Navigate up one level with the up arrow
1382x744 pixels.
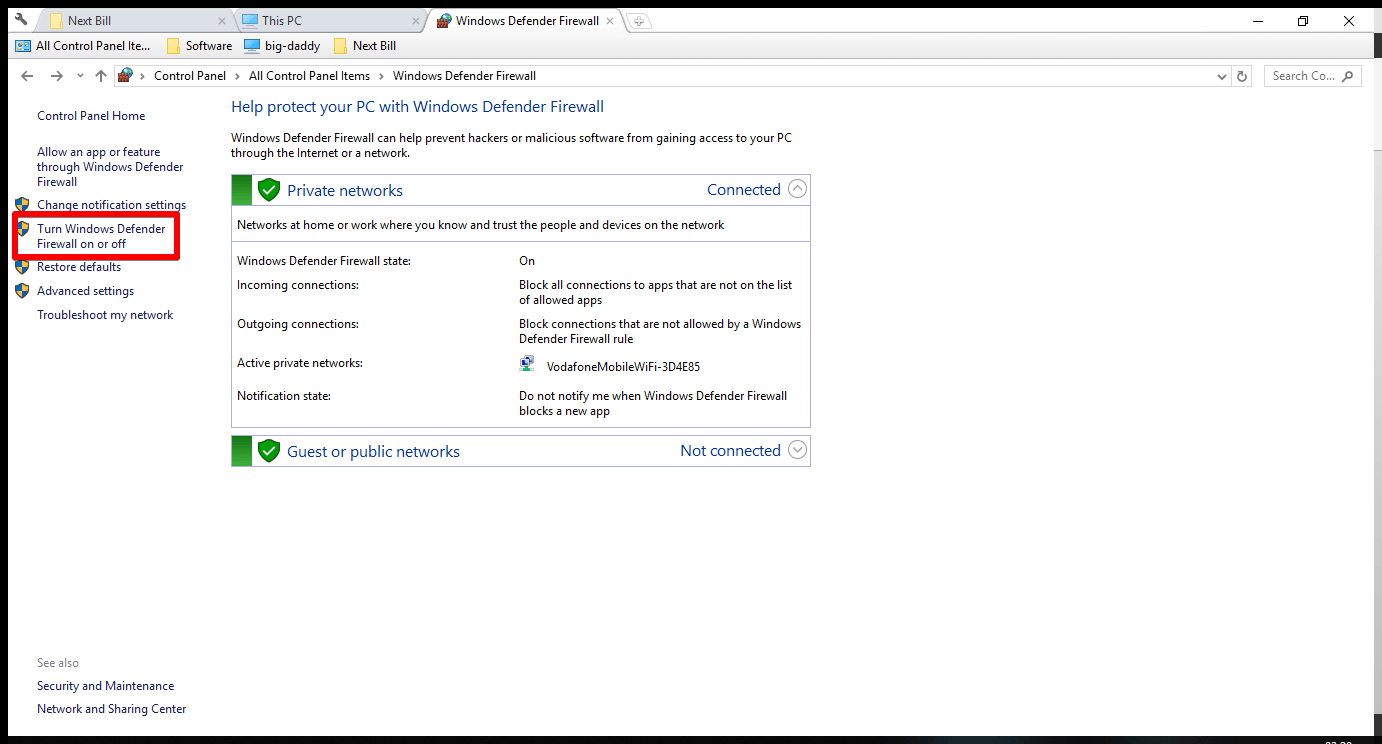101,75
